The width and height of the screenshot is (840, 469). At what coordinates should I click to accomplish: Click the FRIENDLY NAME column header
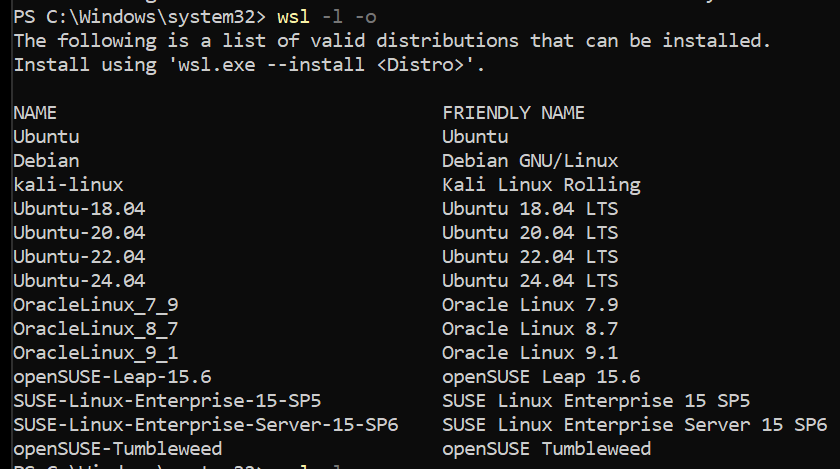click(x=513, y=113)
